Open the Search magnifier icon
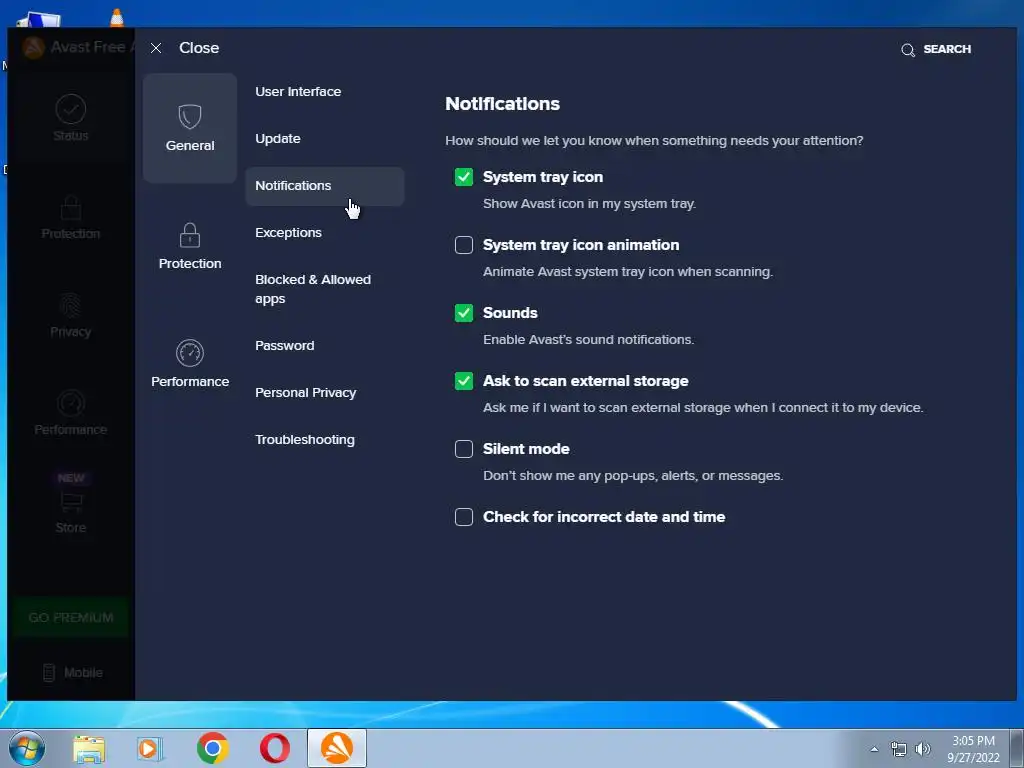Screen dimensions: 1024x768 [x=908, y=50]
